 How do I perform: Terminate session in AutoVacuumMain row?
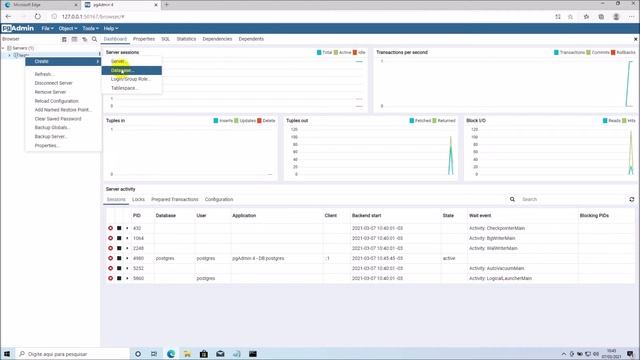[110, 268]
